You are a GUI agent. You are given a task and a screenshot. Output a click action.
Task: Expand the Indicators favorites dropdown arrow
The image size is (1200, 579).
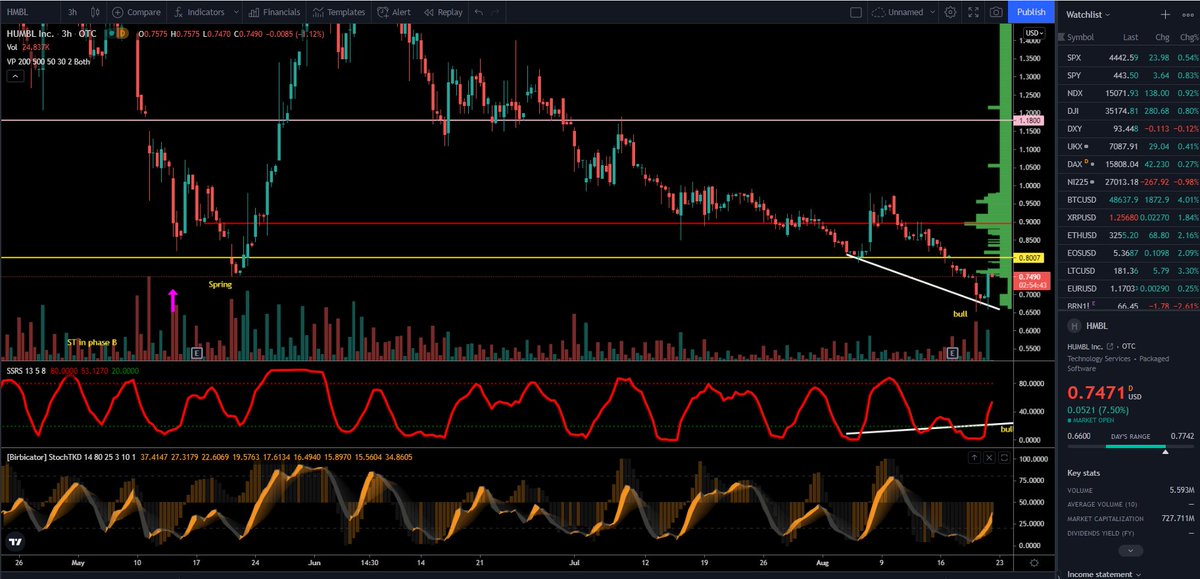[236, 12]
